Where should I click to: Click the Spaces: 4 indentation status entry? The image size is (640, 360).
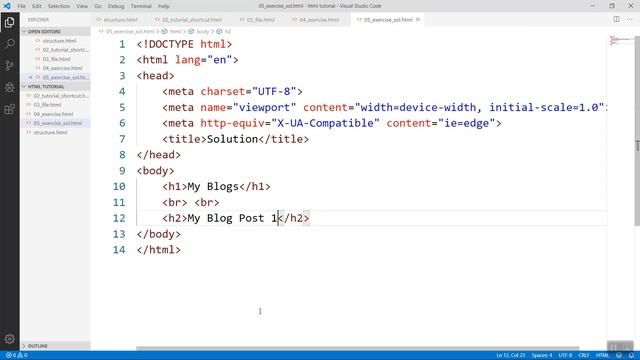pos(542,355)
